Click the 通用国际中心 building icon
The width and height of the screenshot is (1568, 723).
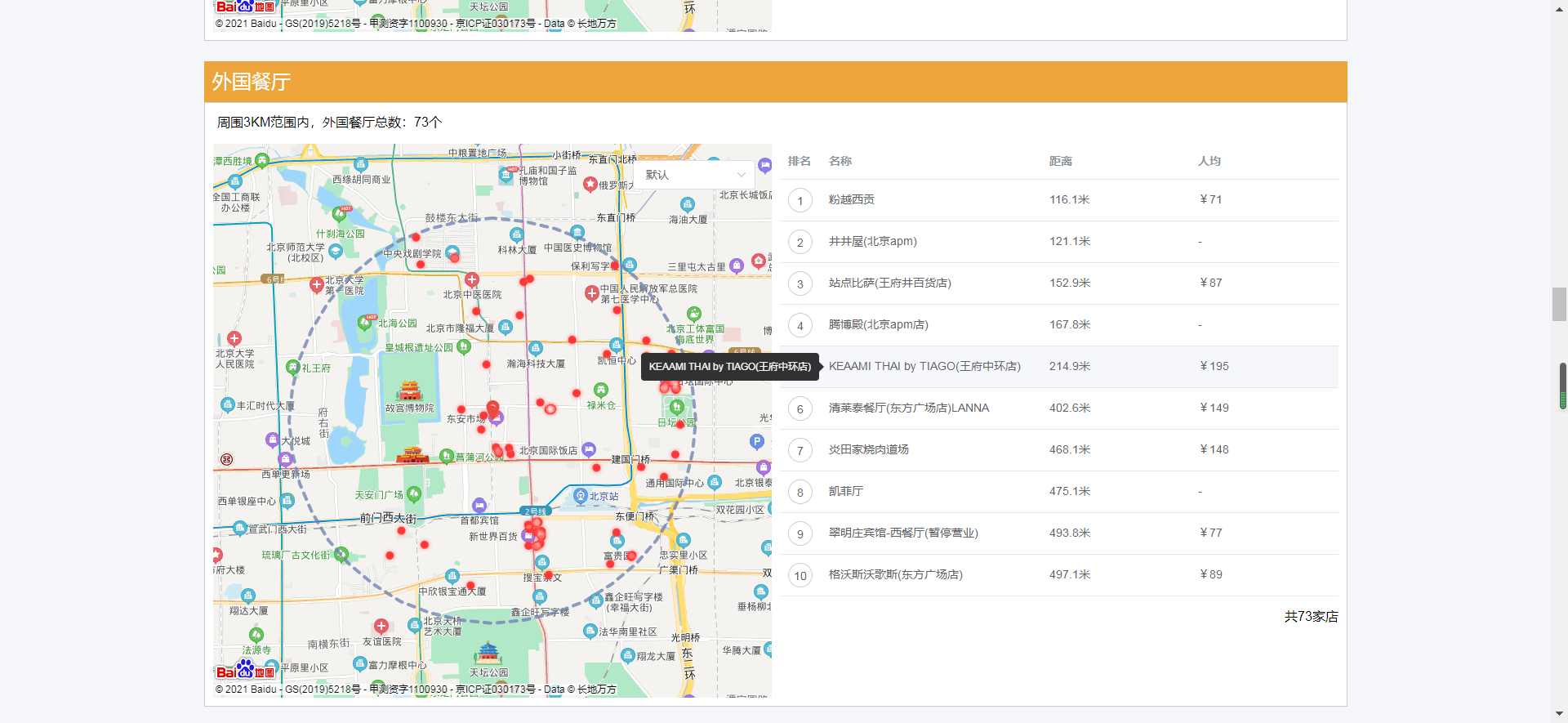click(x=715, y=482)
